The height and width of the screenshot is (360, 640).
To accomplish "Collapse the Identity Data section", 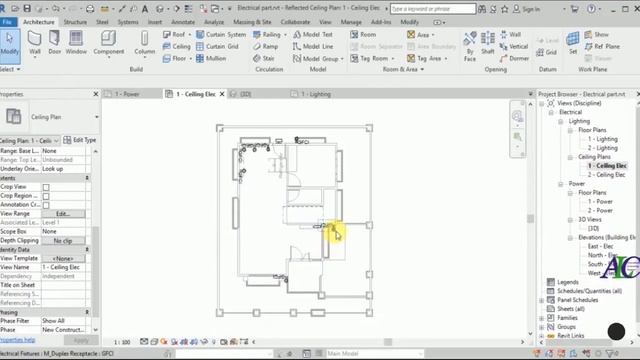I will click(x=87, y=249).
